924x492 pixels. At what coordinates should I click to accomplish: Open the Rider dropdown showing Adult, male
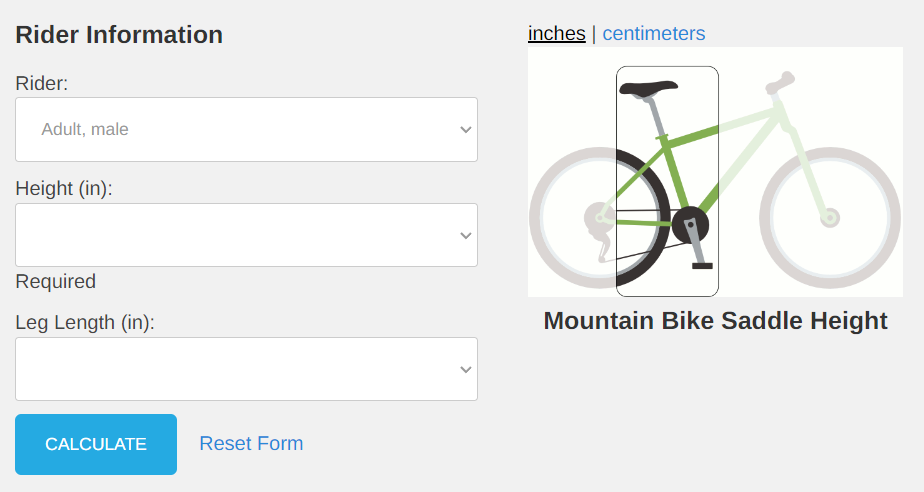(246, 130)
